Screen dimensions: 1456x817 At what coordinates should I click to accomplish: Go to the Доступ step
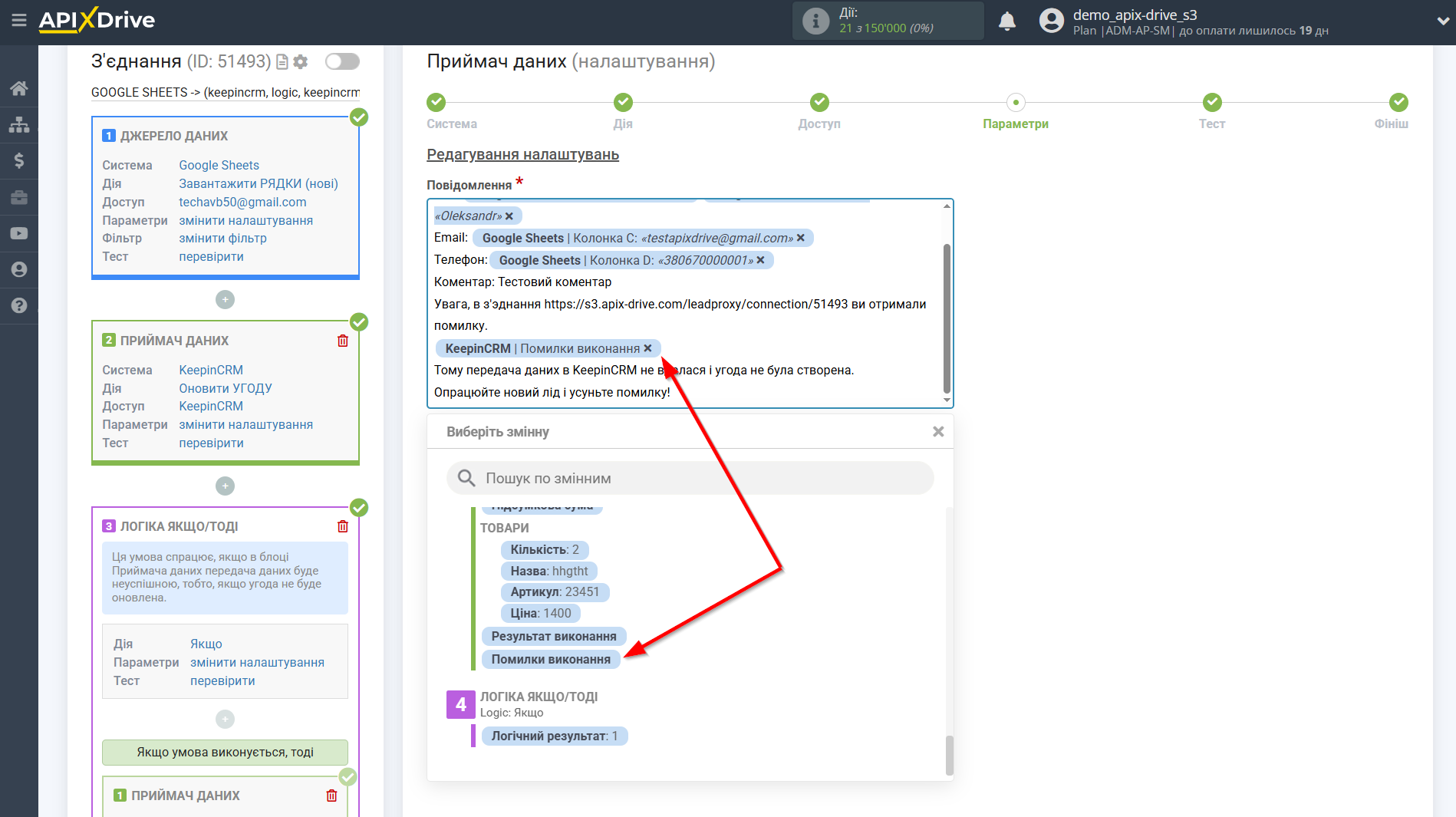coord(819,102)
